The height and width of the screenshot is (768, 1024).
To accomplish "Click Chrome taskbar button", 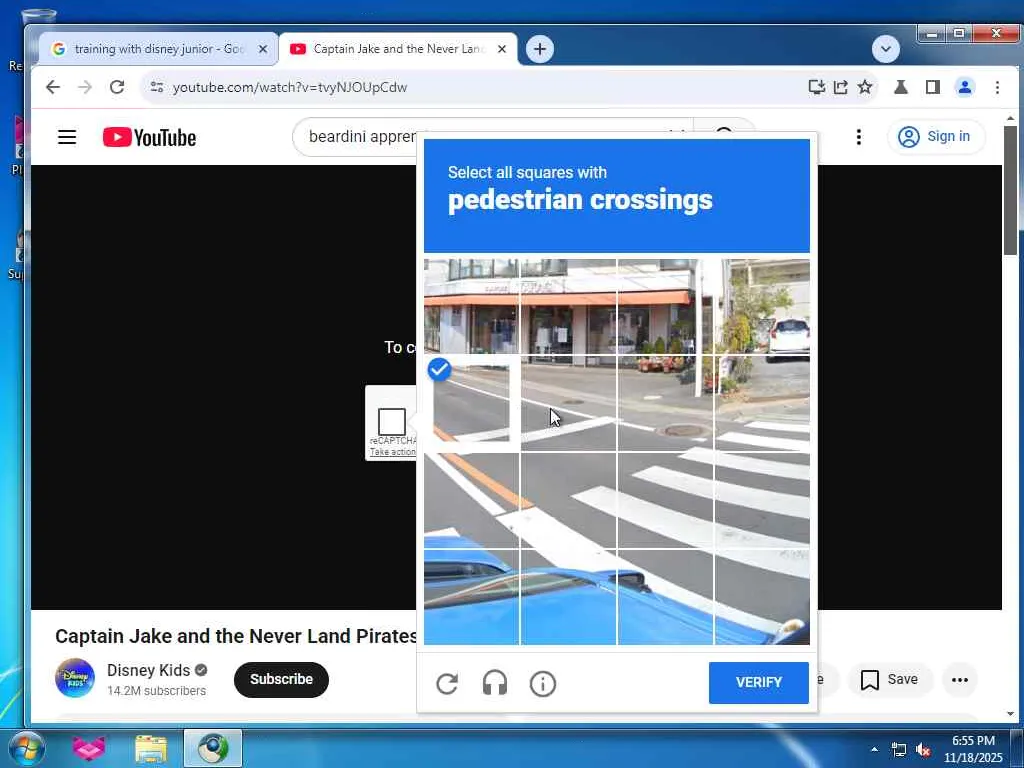I will 213,748.
